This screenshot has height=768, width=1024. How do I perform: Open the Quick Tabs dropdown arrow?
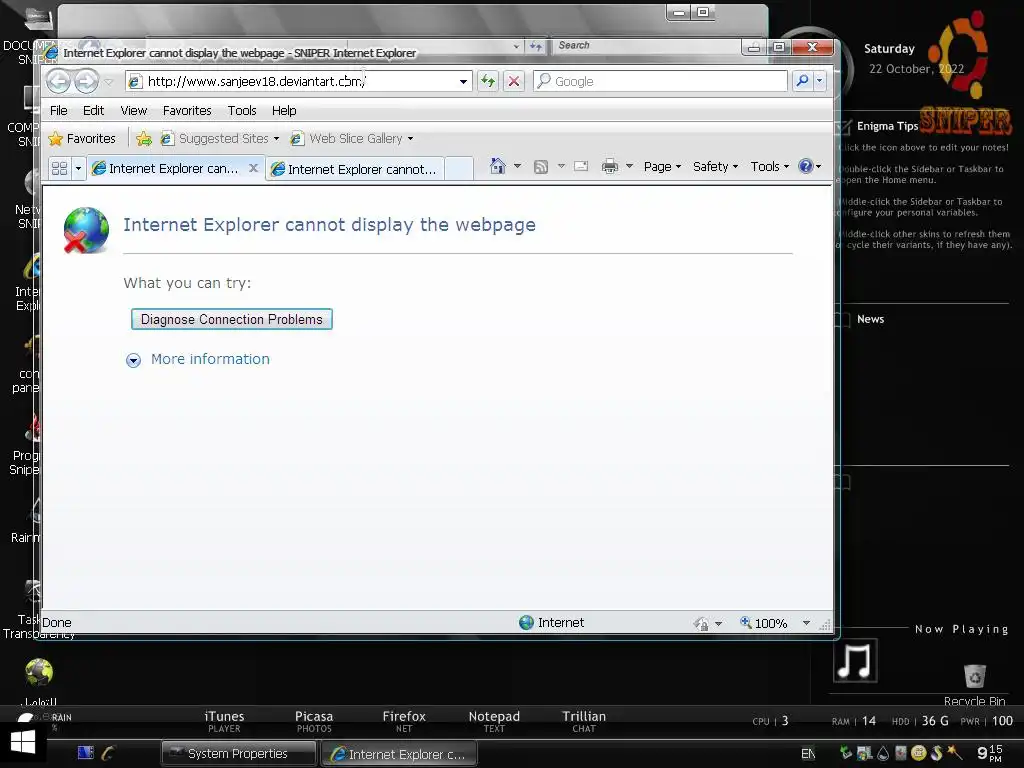(x=78, y=168)
